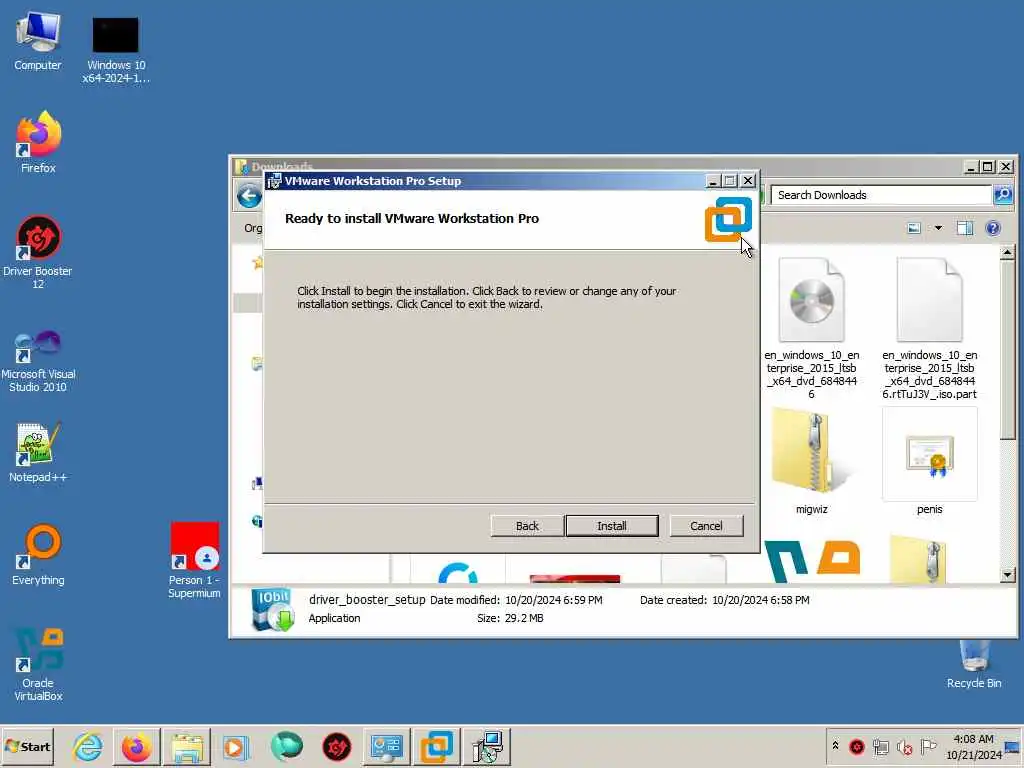This screenshot has width=1024, height=768.
Task: Click the muted volume tray icon
Action: tap(904, 746)
